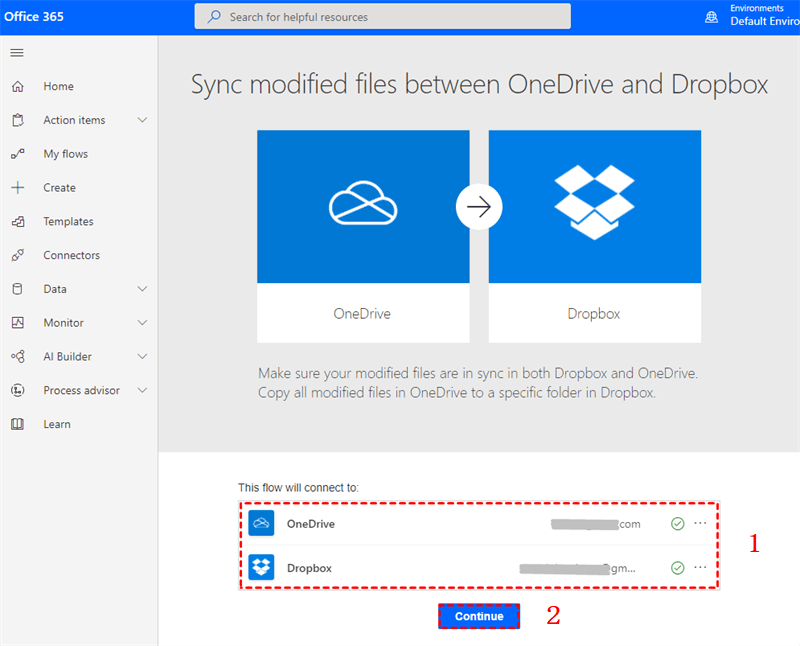Open the Dropbox connection ellipsis menu

pyautogui.click(x=701, y=567)
